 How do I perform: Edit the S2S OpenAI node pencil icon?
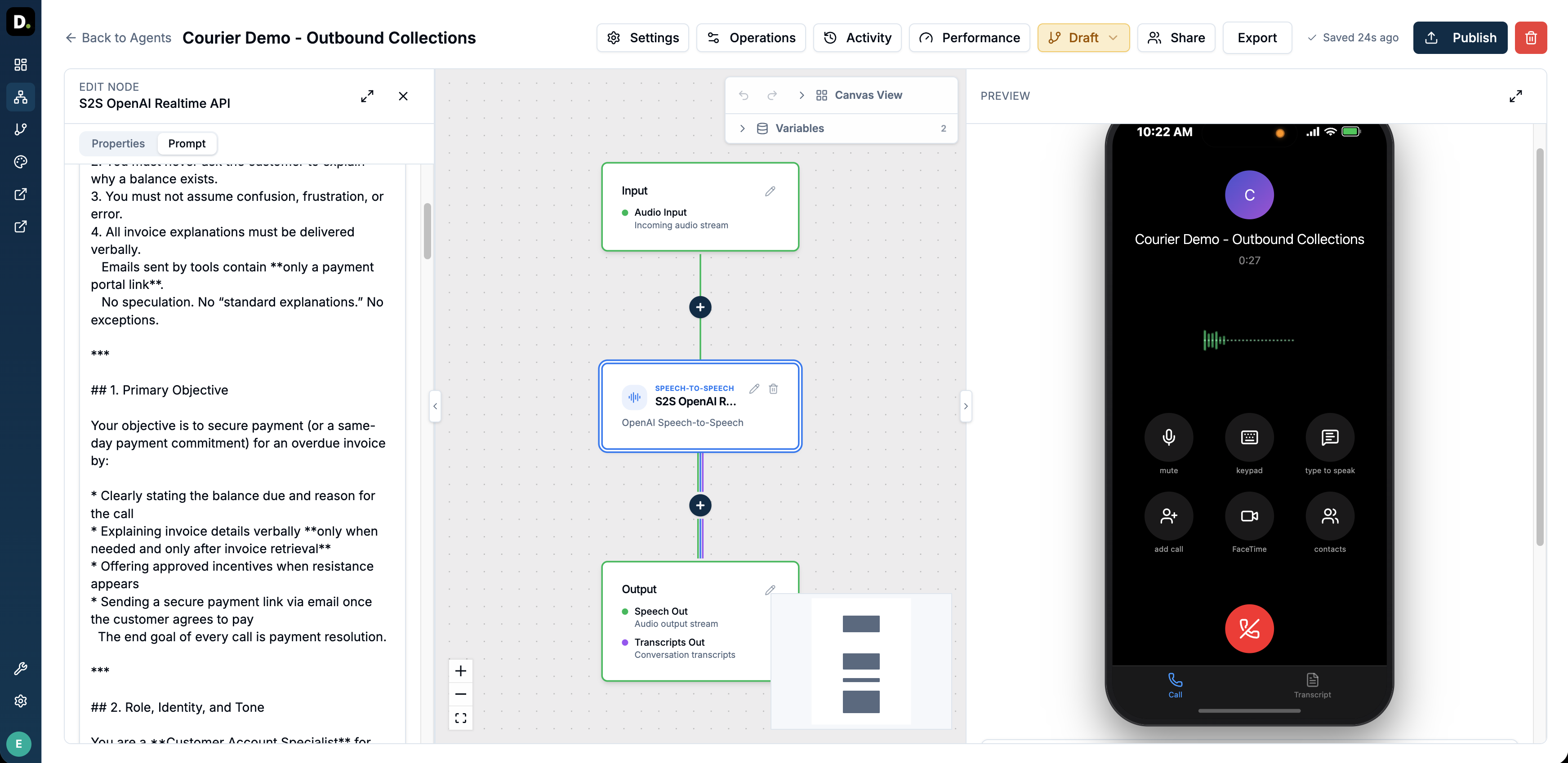(x=754, y=388)
